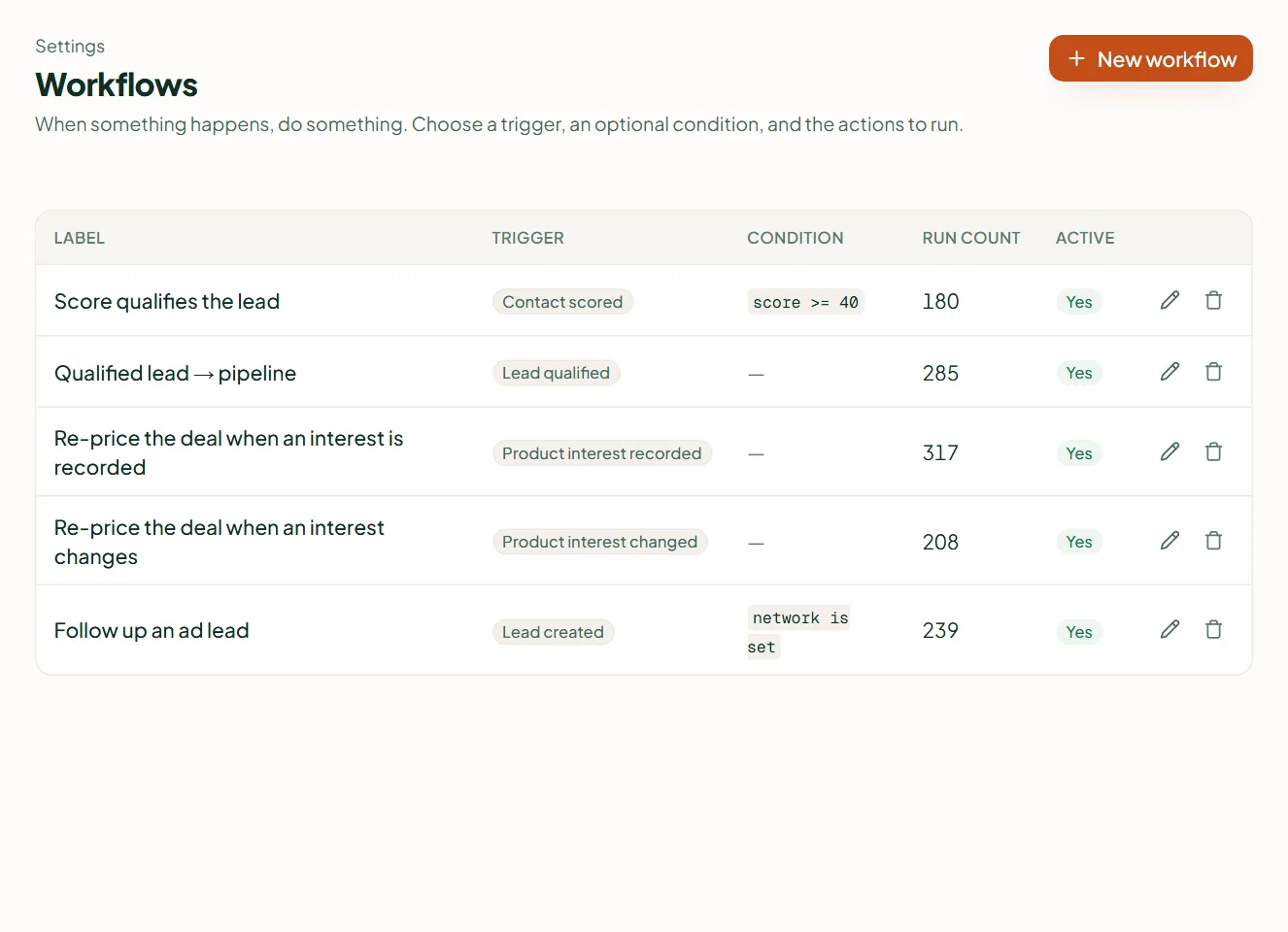The image size is (1288, 932).
Task: Click the RUN COUNT column header
Action: point(971,238)
